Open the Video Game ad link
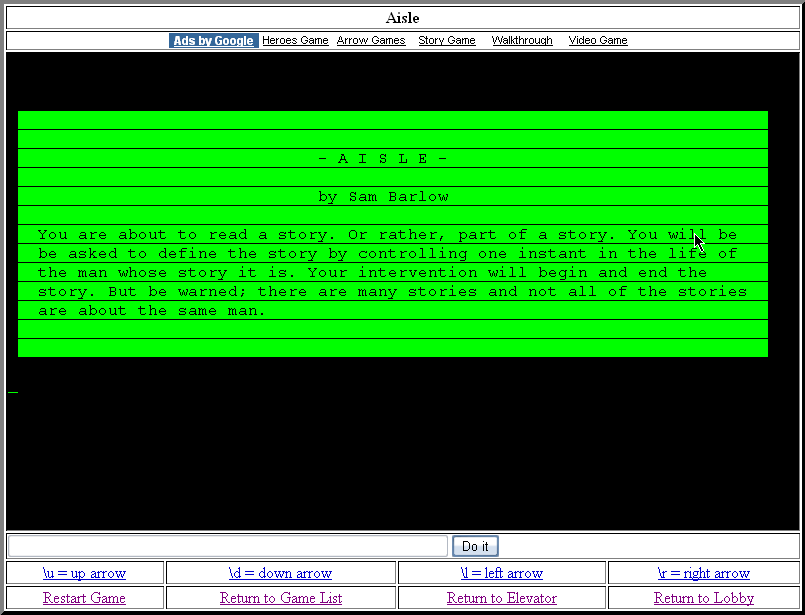 pyautogui.click(x=598, y=41)
